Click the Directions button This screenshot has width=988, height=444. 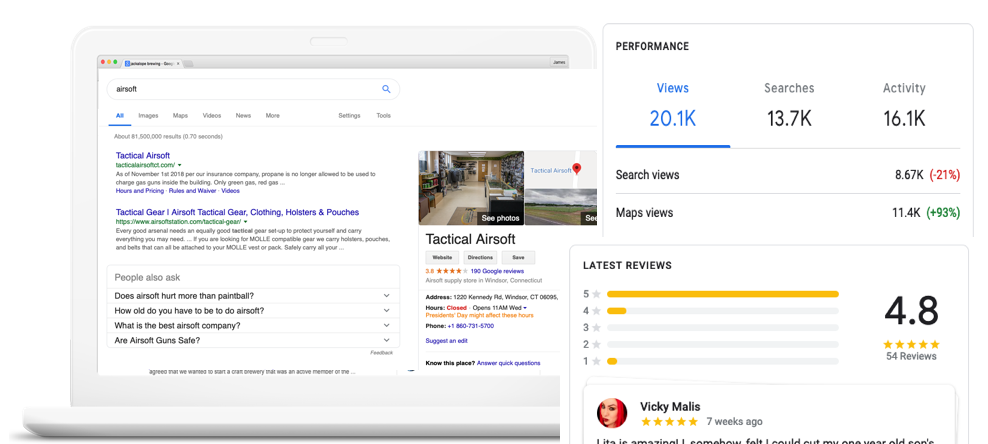coord(480,257)
